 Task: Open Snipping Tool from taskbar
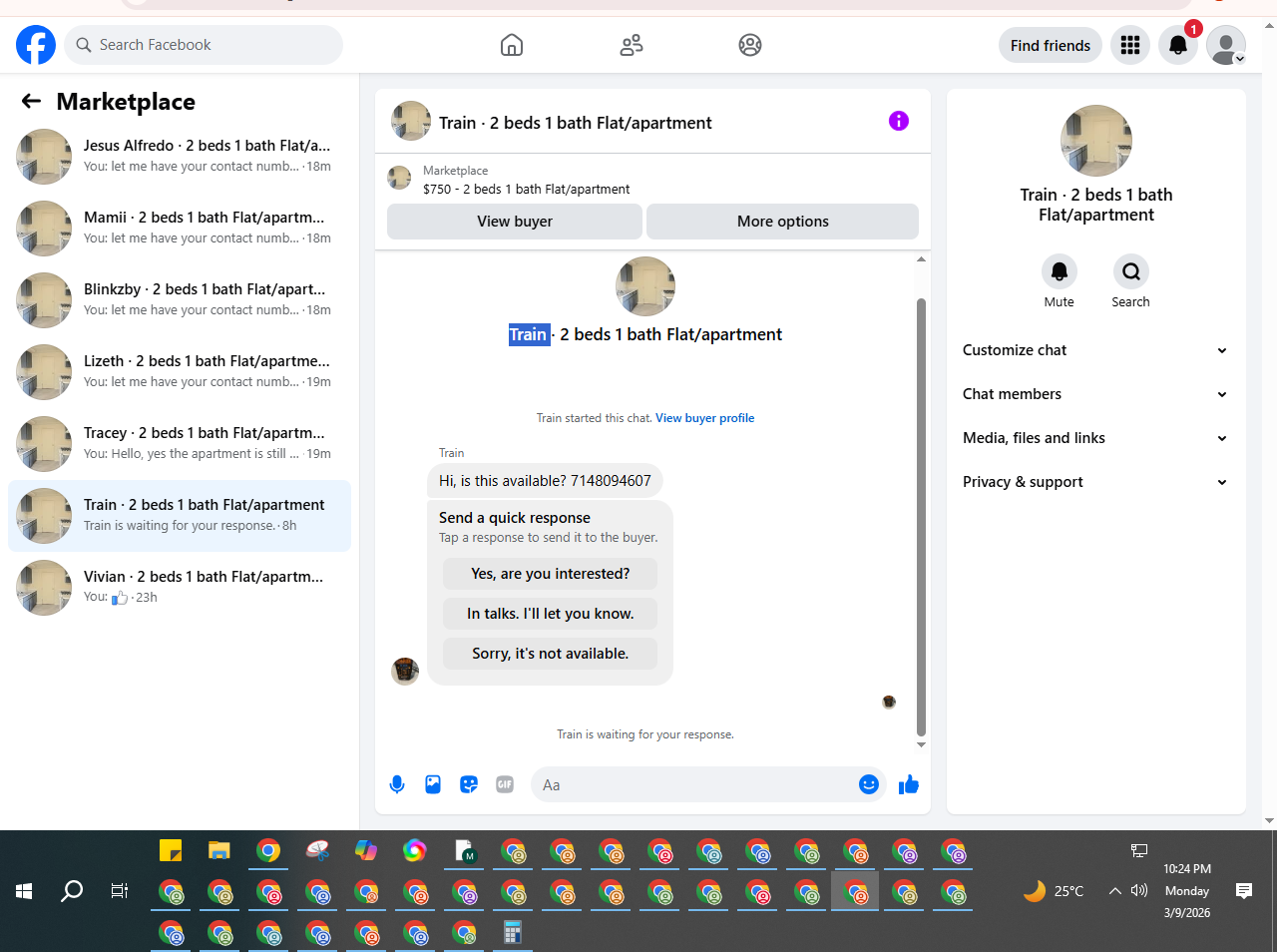tap(317, 850)
